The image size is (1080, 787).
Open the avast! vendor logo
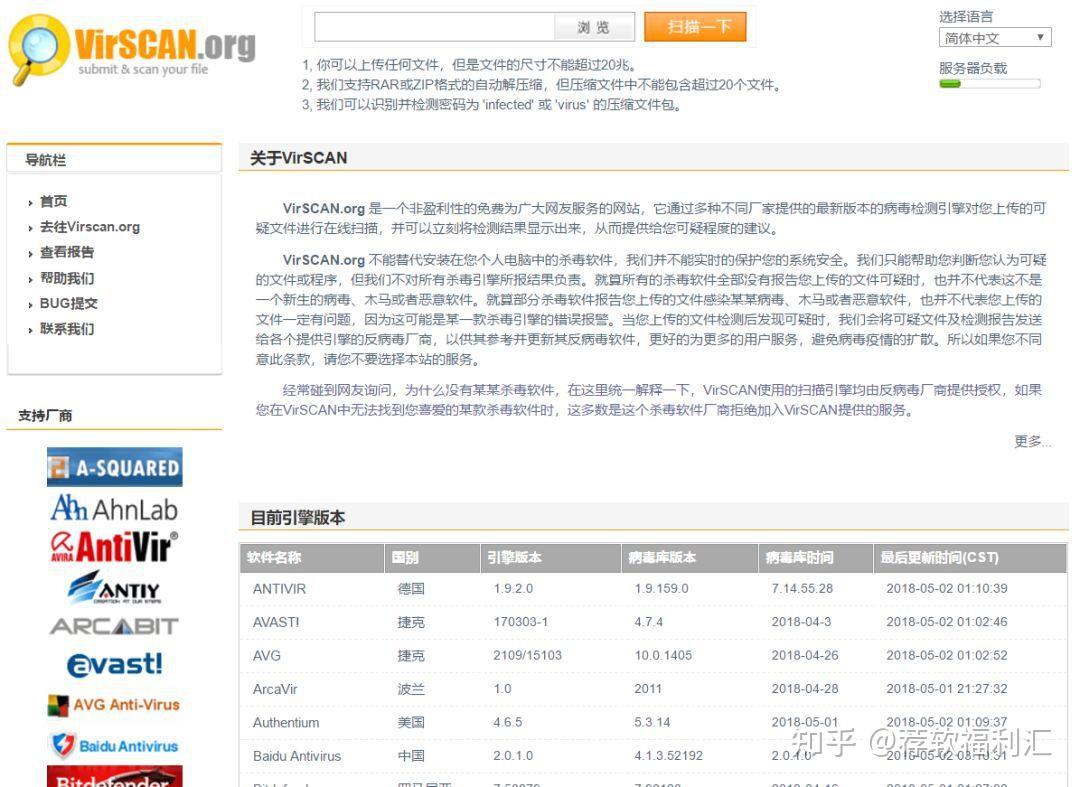click(x=114, y=664)
